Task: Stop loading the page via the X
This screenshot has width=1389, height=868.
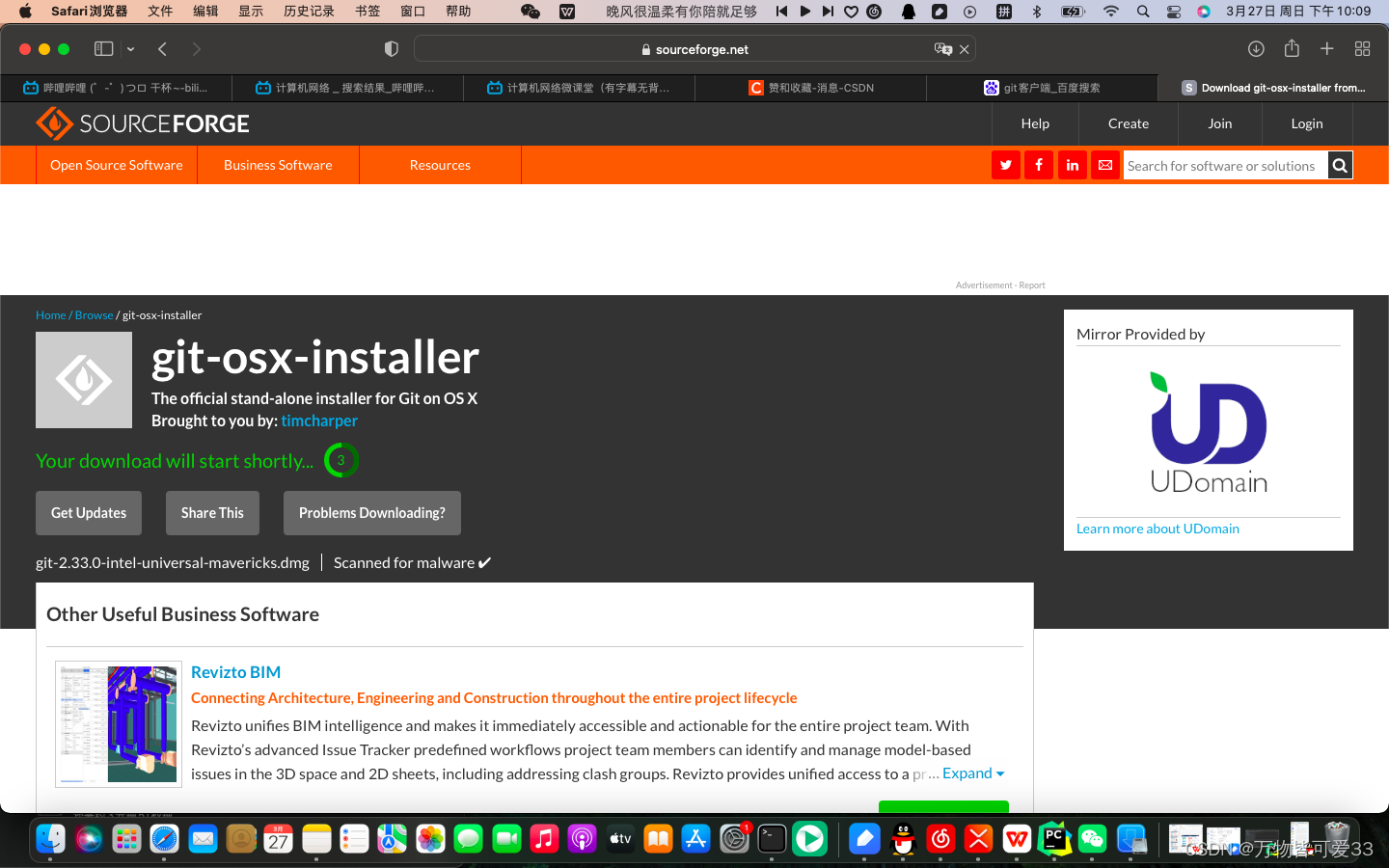Action: point(964,49)
